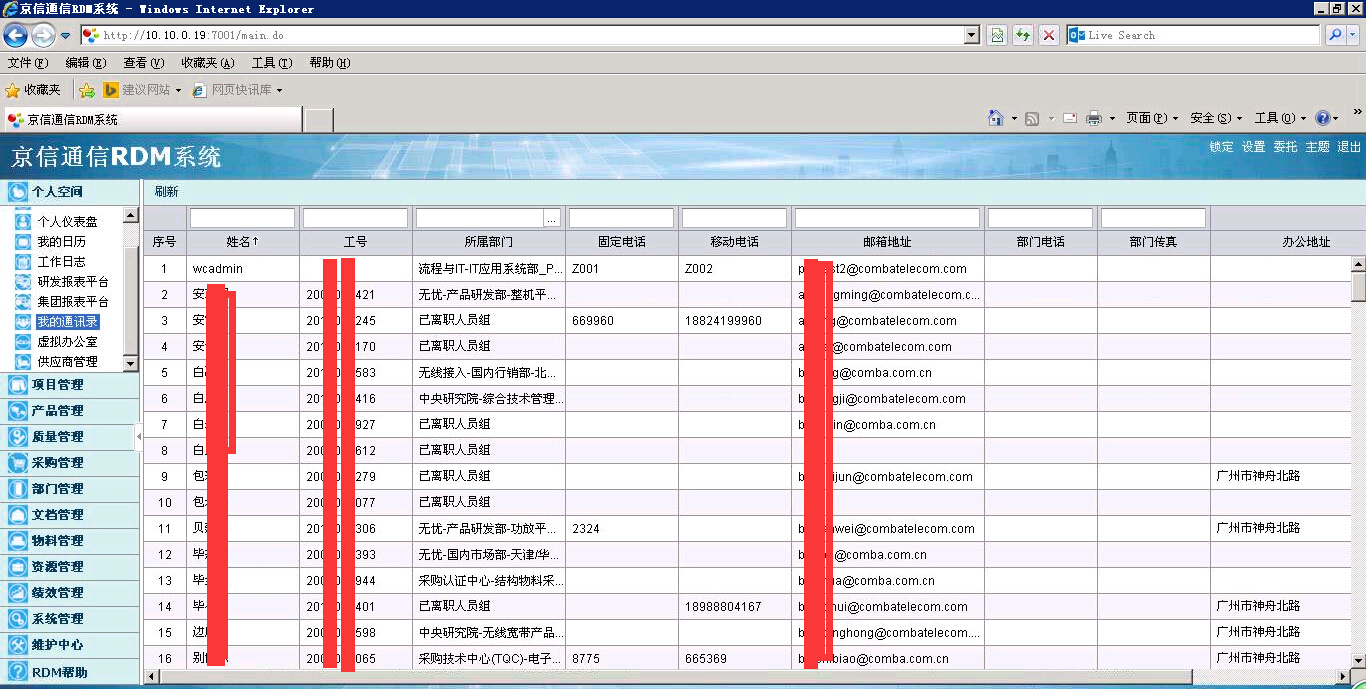The width and height of the screenshot is (1366, 689).
Task: Open the 安全(S) command menu
Action: click(1216, 118)
